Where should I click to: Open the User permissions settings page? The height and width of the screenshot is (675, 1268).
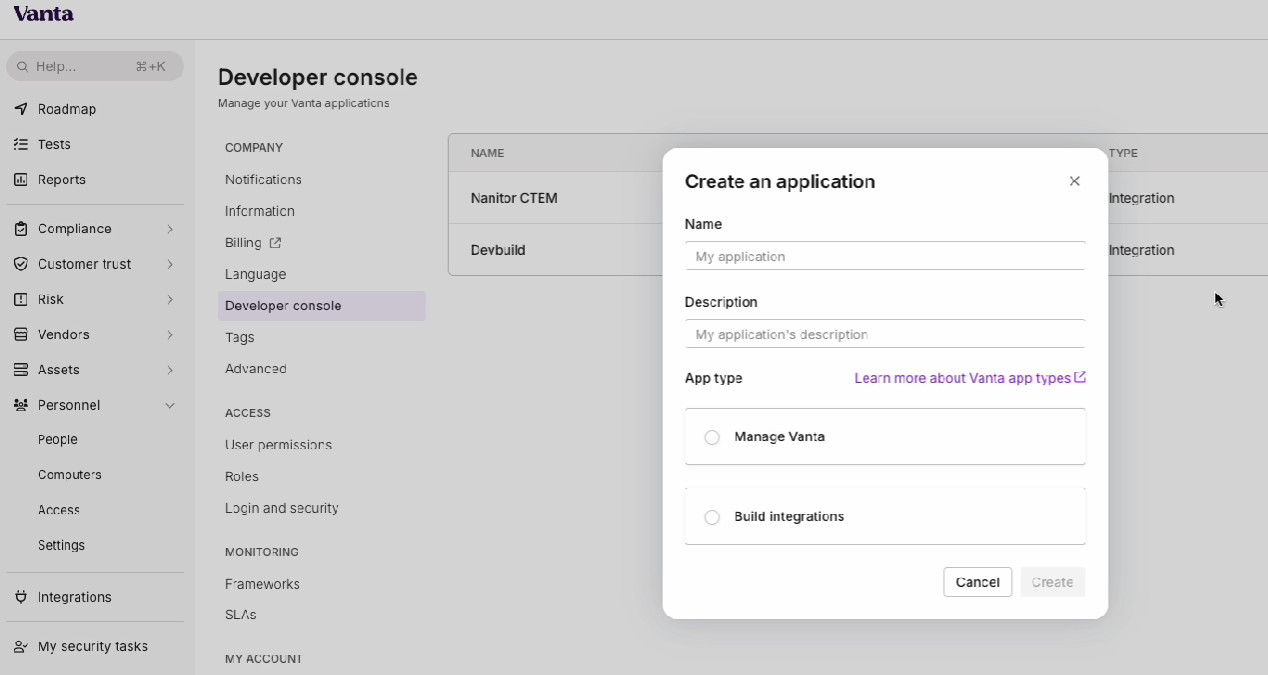click(x=278, y=445)
